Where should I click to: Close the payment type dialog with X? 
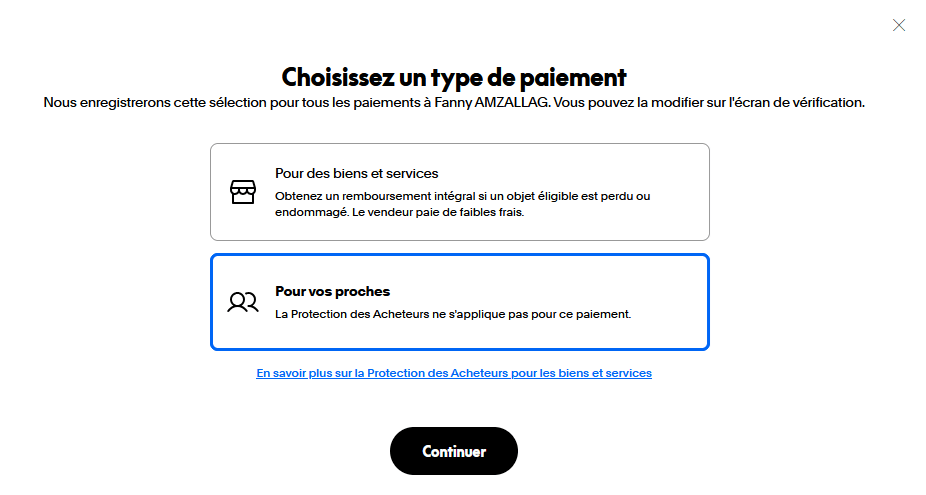(x=899, y=25)
